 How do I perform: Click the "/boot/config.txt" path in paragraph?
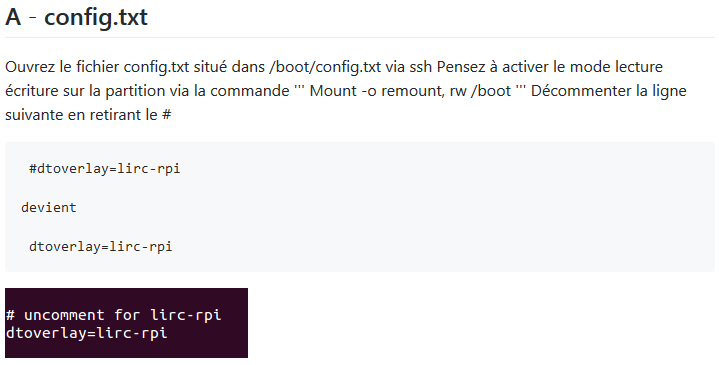325,67
